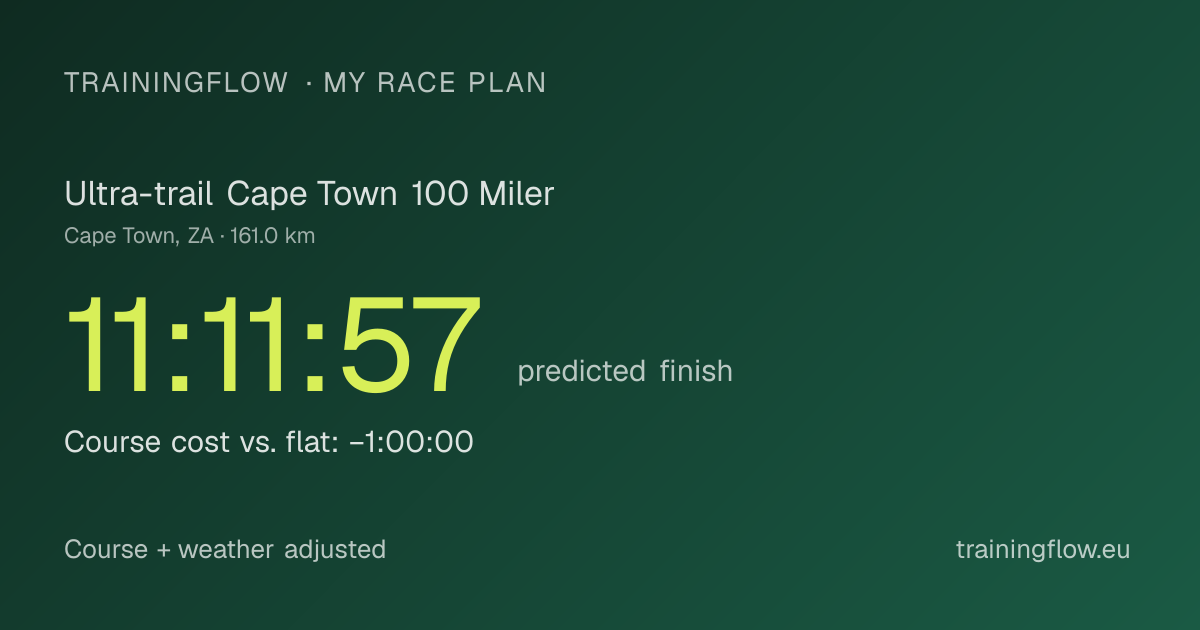This screenshot has height=630, width=1200.
Task: Click the word Miler in the race title
Action: pos(516,193)
